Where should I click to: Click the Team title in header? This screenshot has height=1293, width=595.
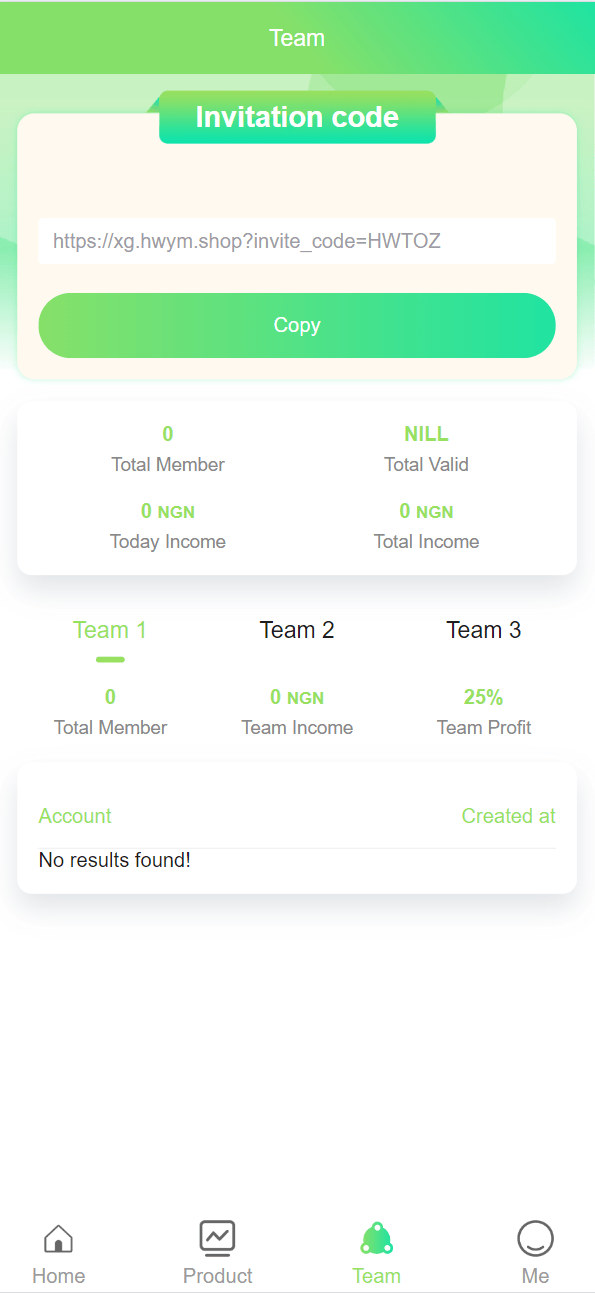[297, 38]
